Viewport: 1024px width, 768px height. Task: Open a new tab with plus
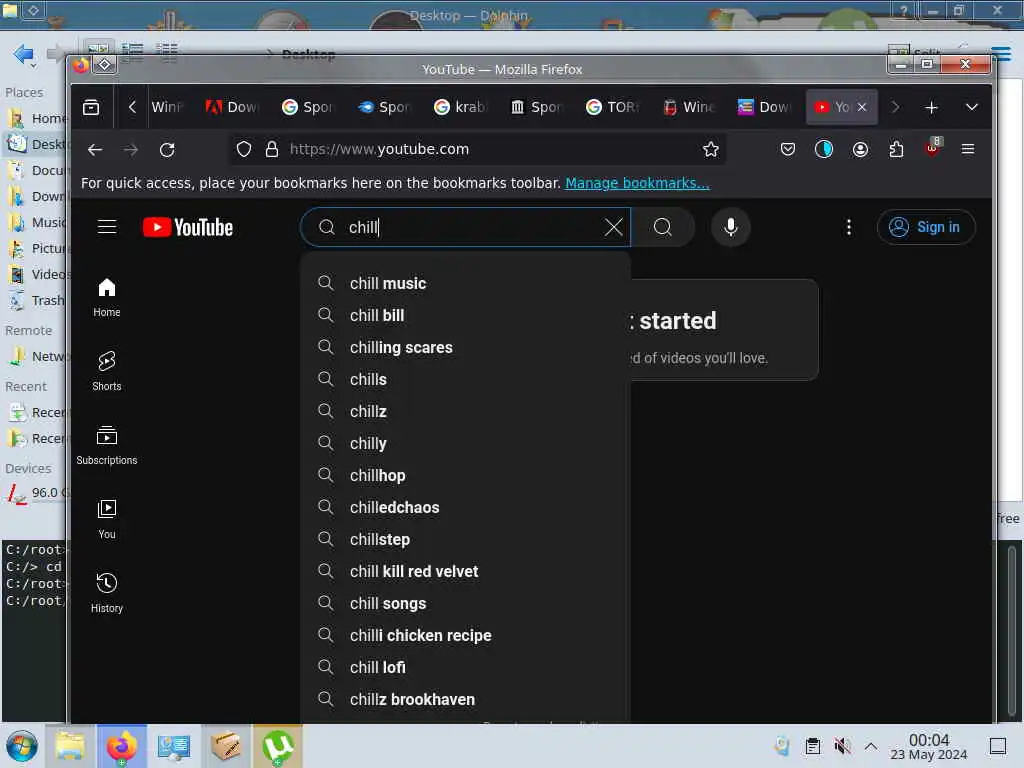click(931, 107)
